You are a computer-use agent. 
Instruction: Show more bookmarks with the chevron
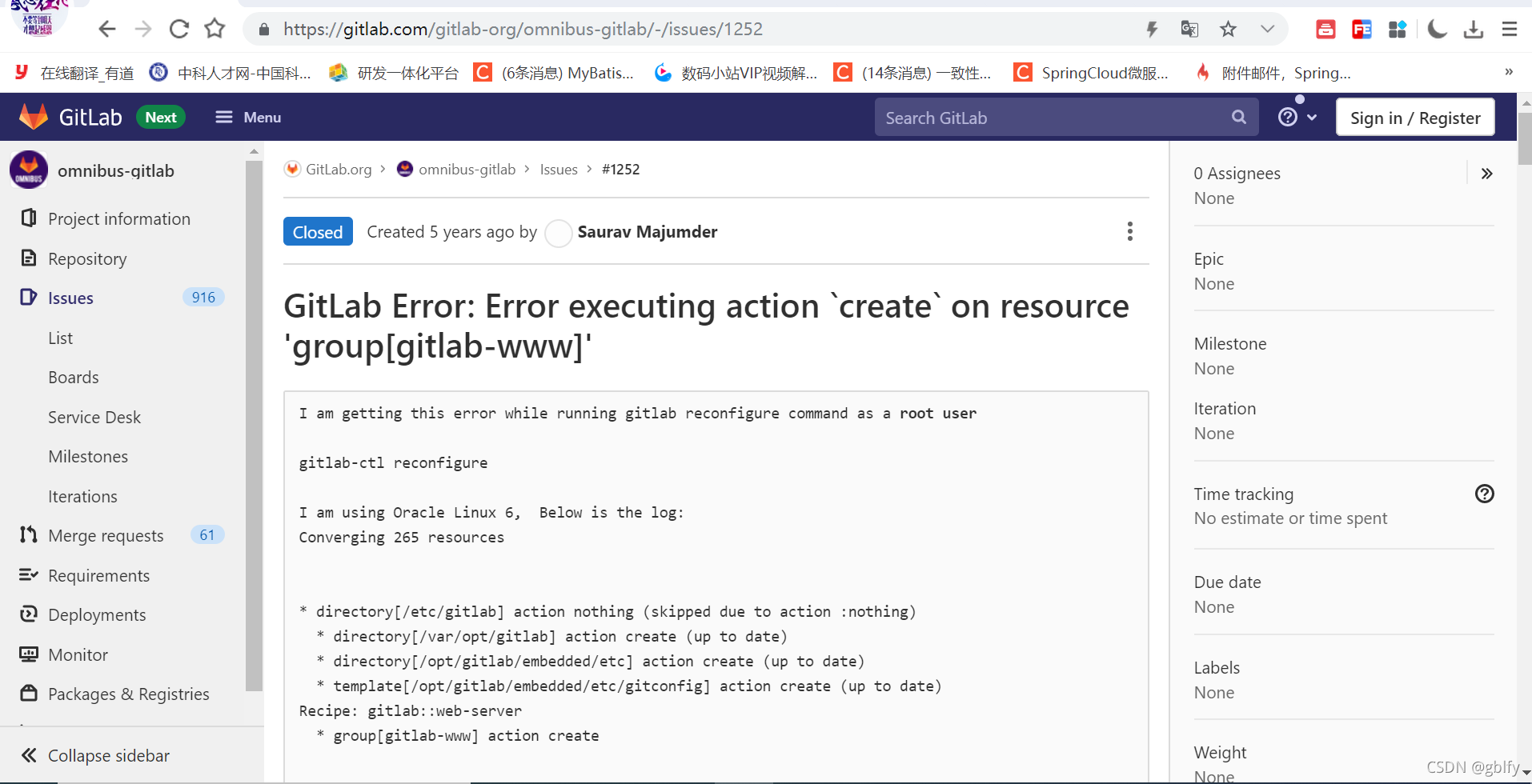(x=1509, y=72)
